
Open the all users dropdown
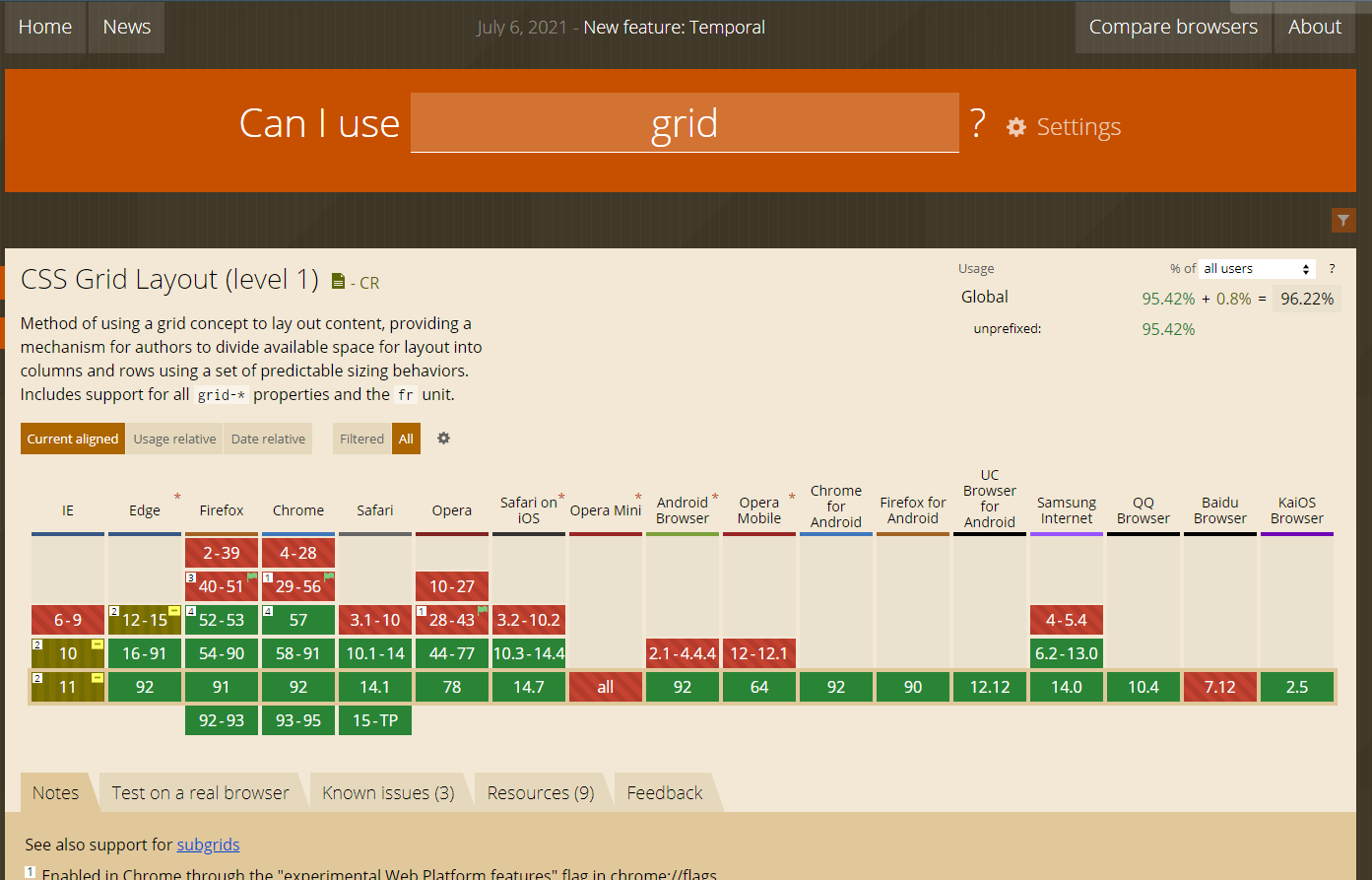point(1257,269)
